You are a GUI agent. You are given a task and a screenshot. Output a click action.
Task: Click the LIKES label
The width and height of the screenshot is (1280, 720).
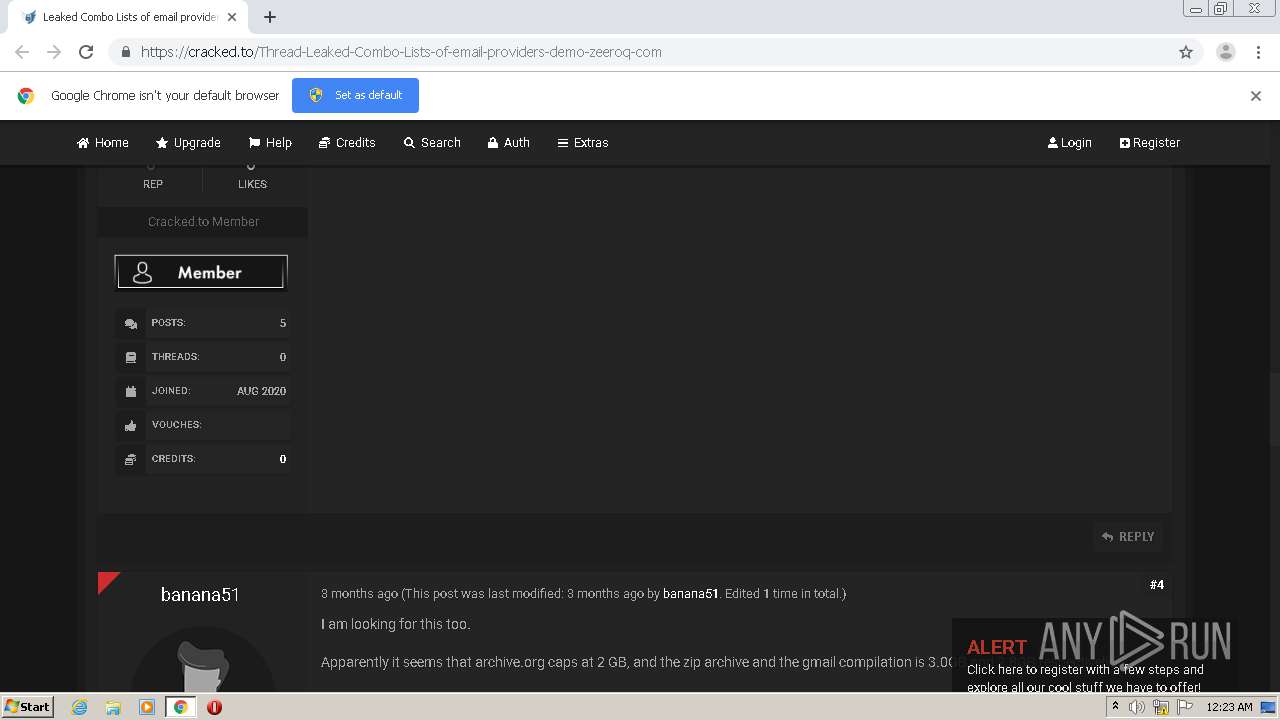click(252, 184)
